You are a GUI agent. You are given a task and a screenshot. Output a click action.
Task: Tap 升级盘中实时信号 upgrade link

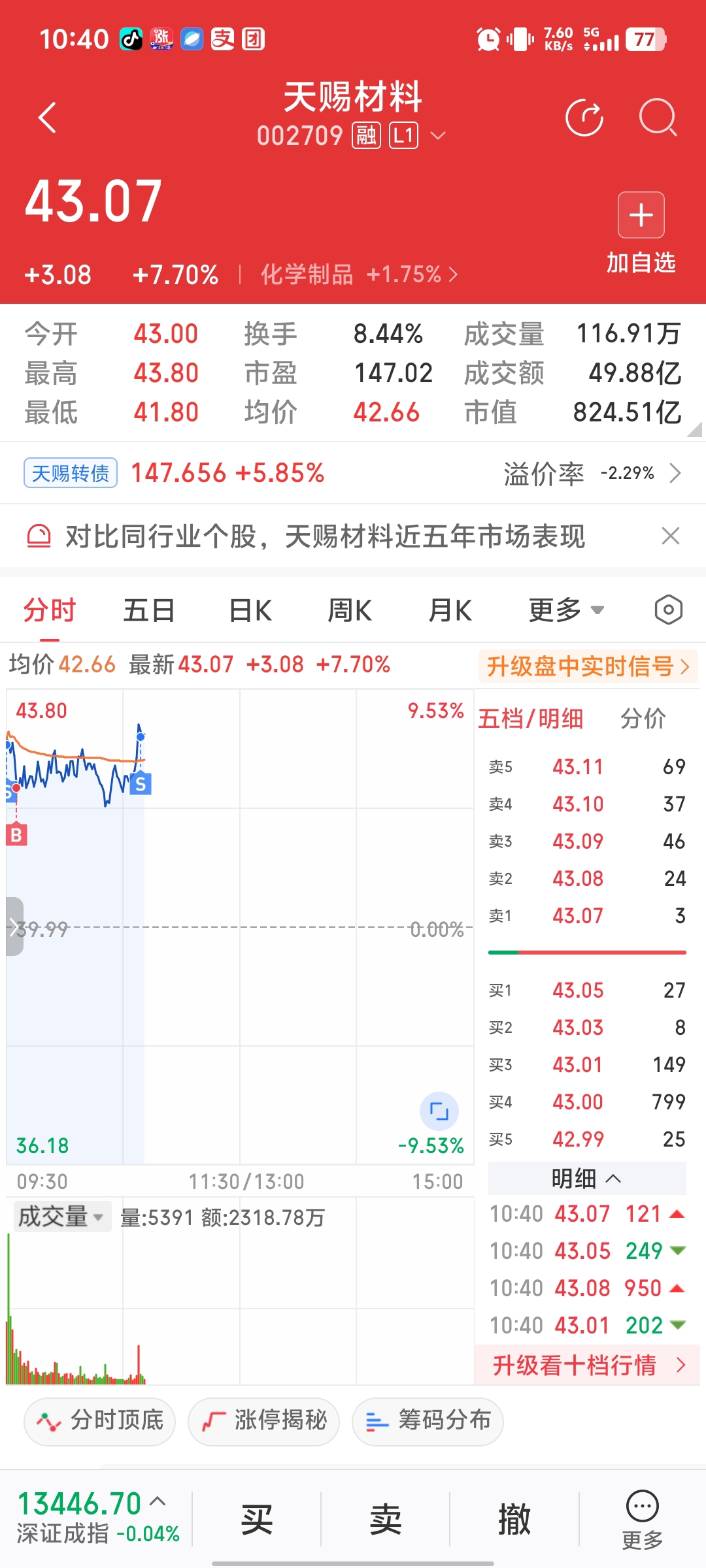tap(588, 666)
